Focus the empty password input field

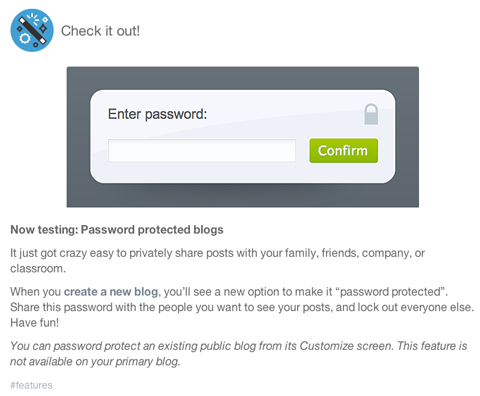(202, 151)
